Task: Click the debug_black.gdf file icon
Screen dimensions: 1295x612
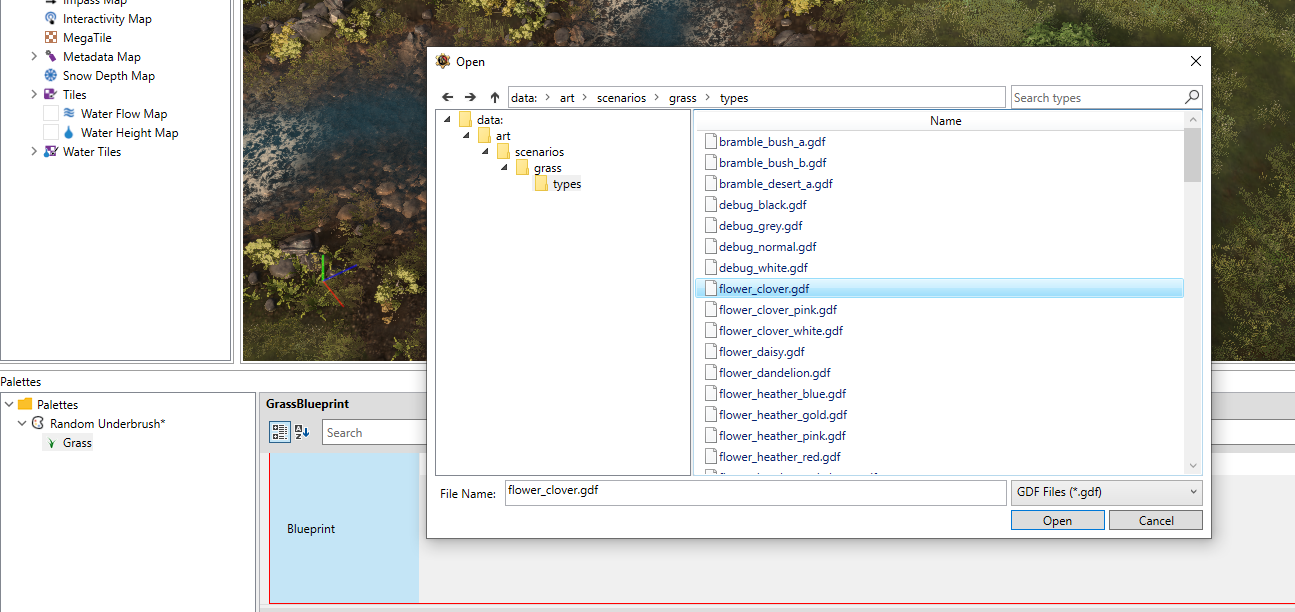Action: tap(711, 205)
